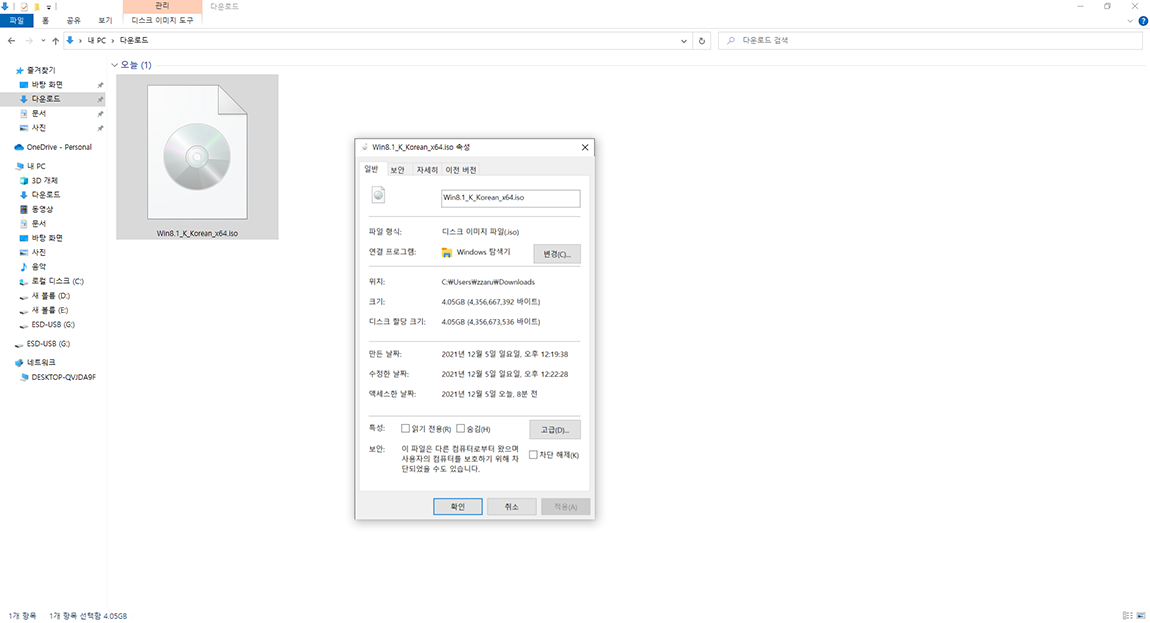1150x623 pixels.
Task: Click the 다운로드 검색 search box
Action: [930, 40]
